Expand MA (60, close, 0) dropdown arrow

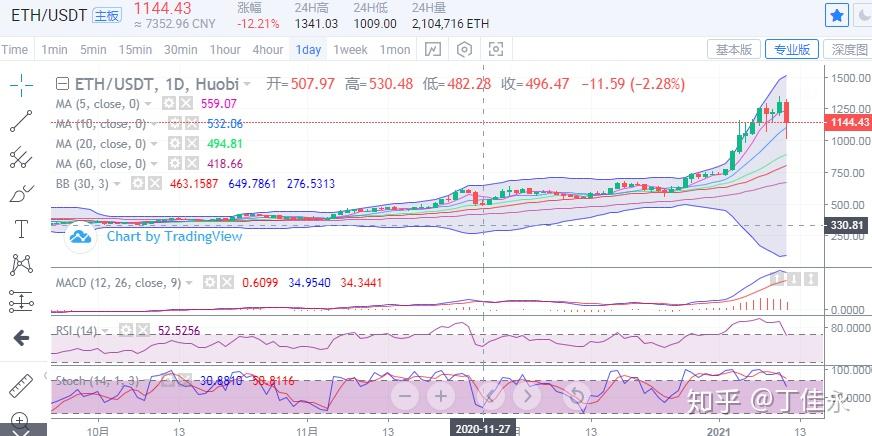(x=154, y=164)
